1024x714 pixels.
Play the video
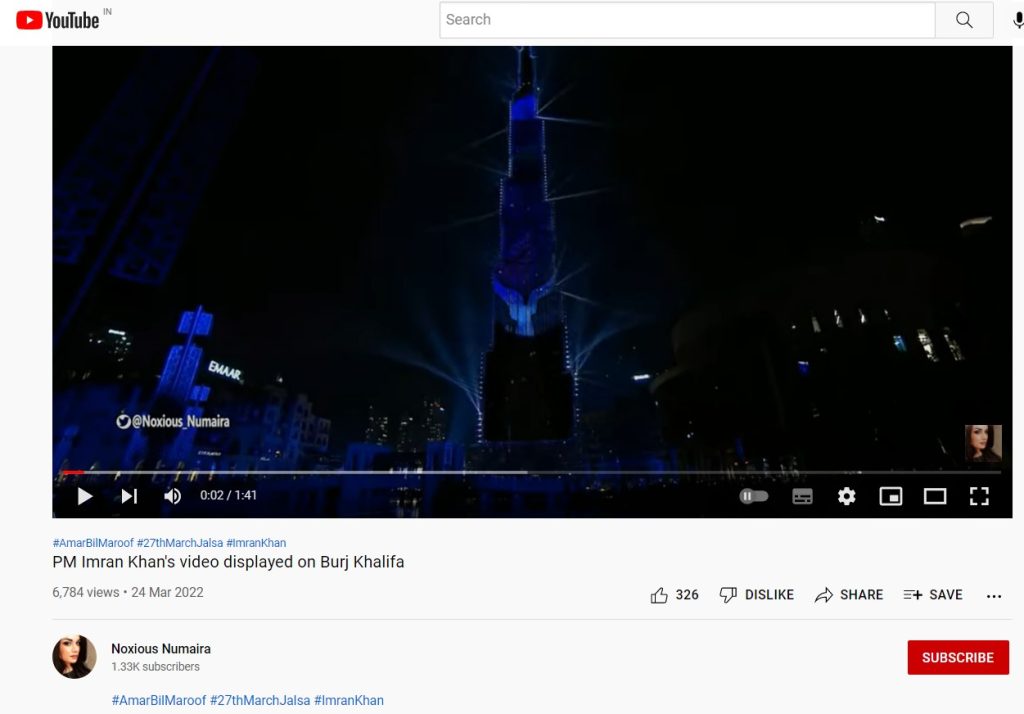[x=85, y=496]
